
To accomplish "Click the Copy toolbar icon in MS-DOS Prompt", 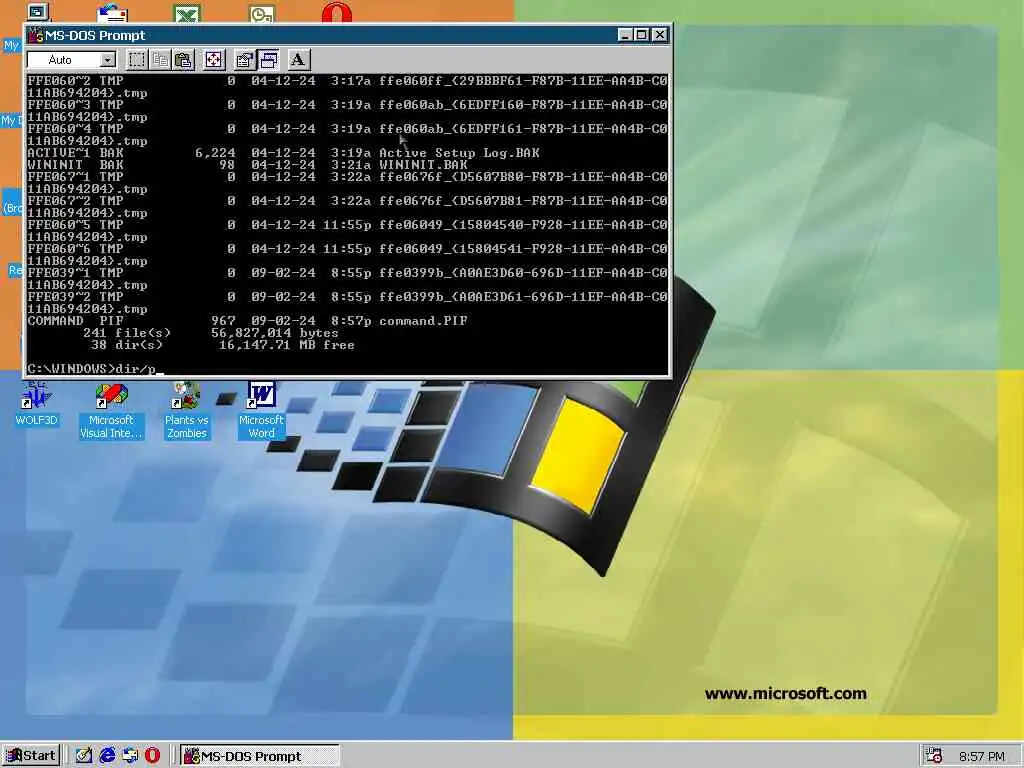I will point(160,60).
